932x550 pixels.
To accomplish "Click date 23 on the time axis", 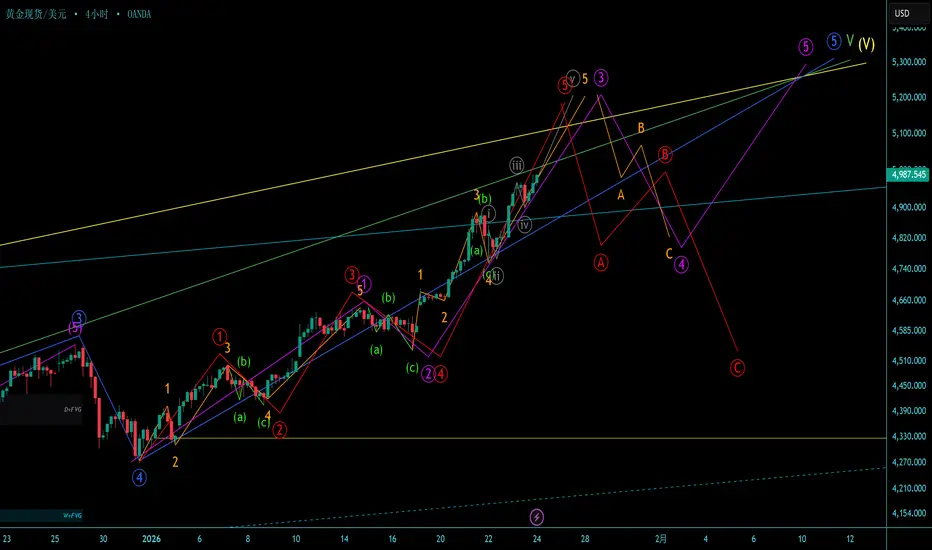I will pos(7,539).
